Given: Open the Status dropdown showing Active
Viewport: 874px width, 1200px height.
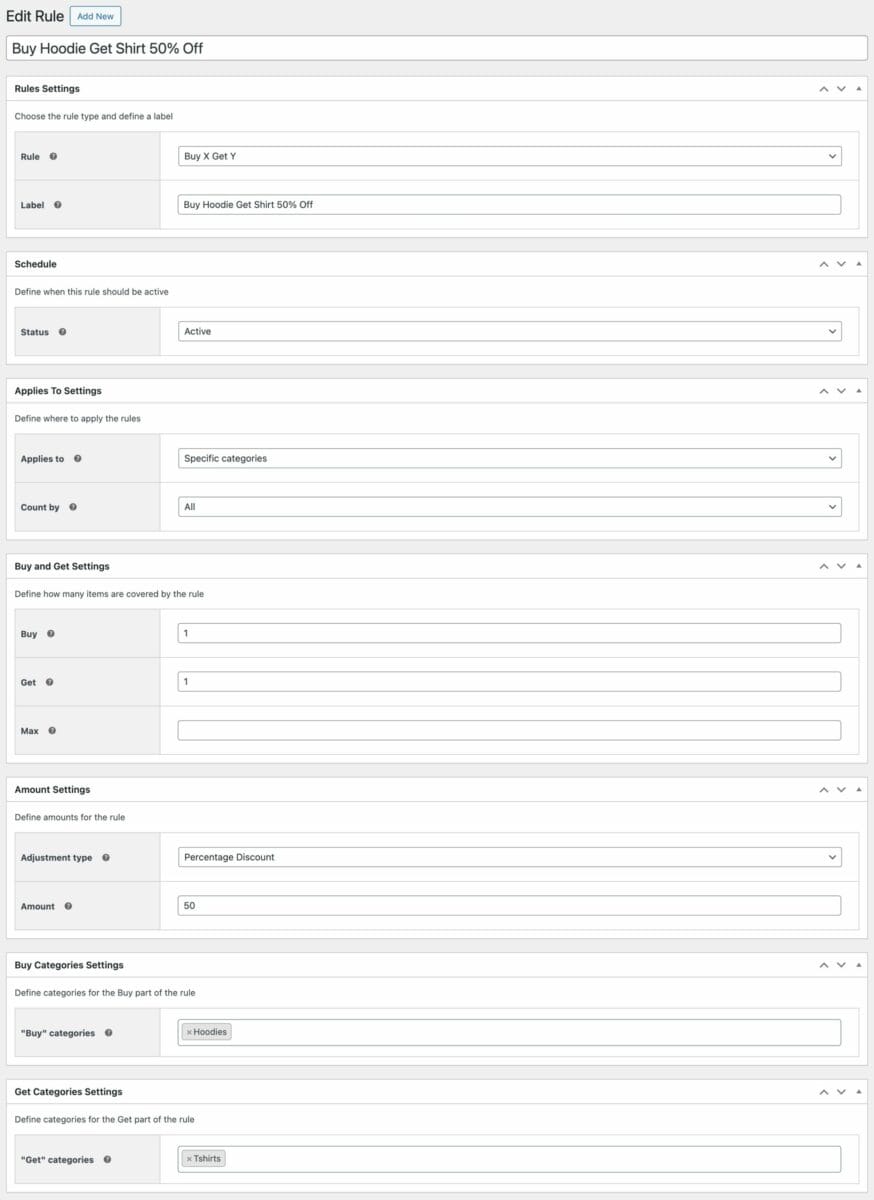Looking at the screenshot, I should coord(509,331).
